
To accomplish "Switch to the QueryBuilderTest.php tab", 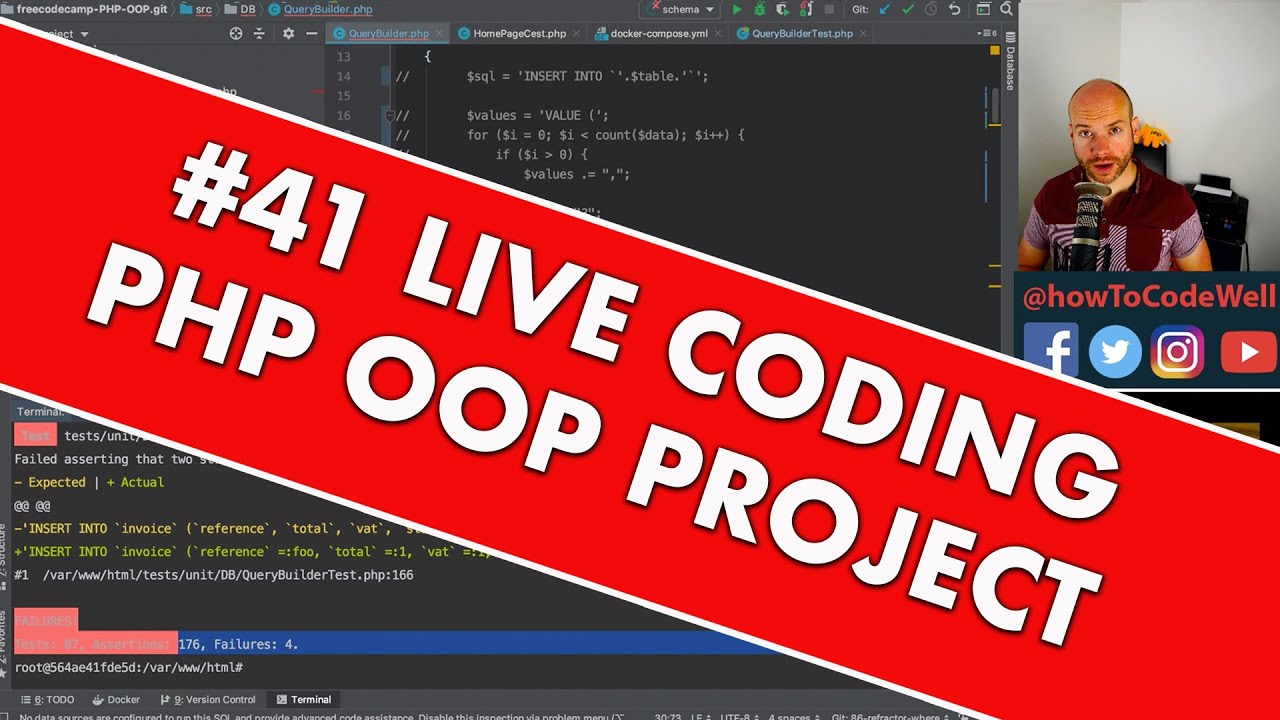I will [802, 33].
